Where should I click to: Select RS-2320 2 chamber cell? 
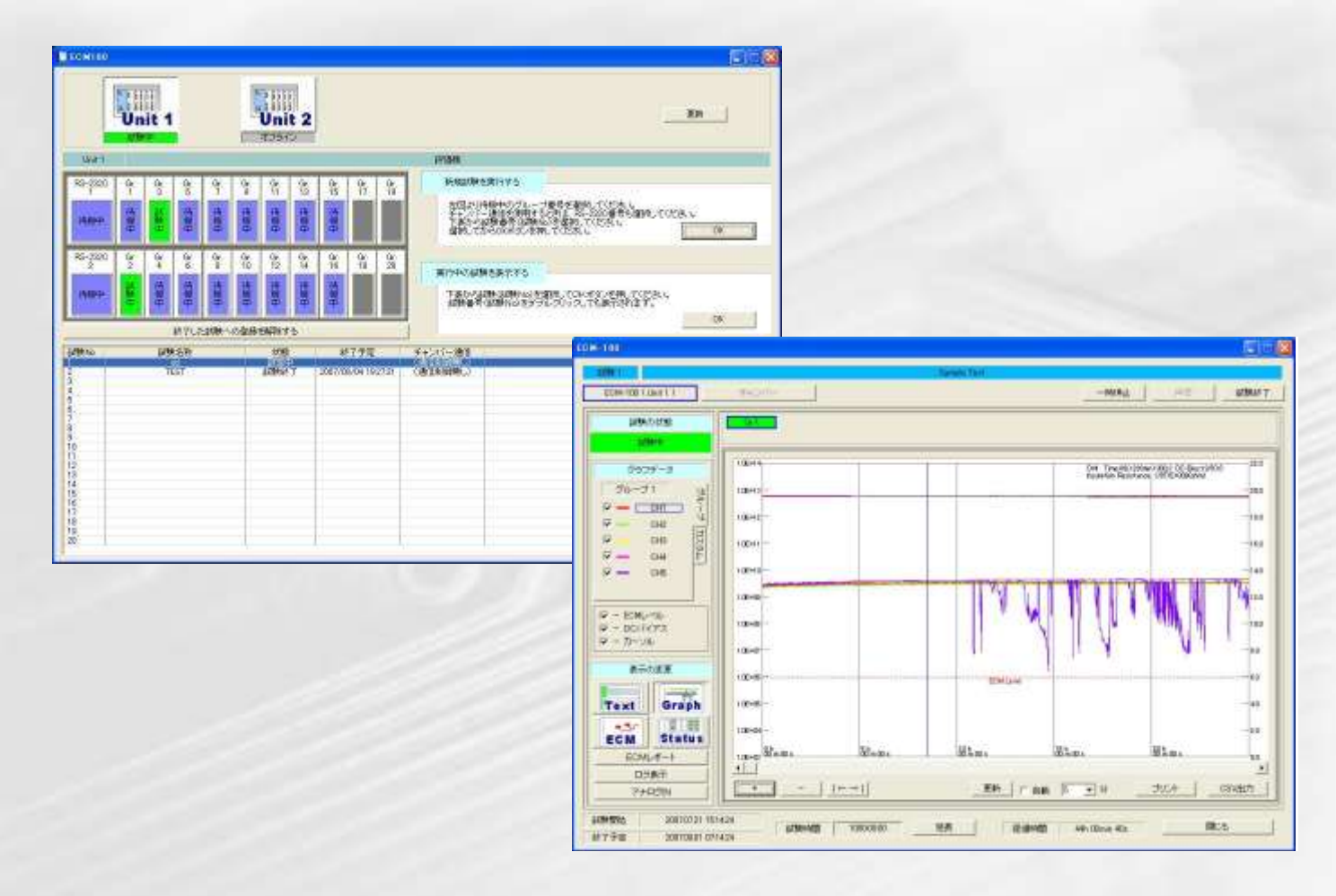pyautogui.click(x=91, y=294)
